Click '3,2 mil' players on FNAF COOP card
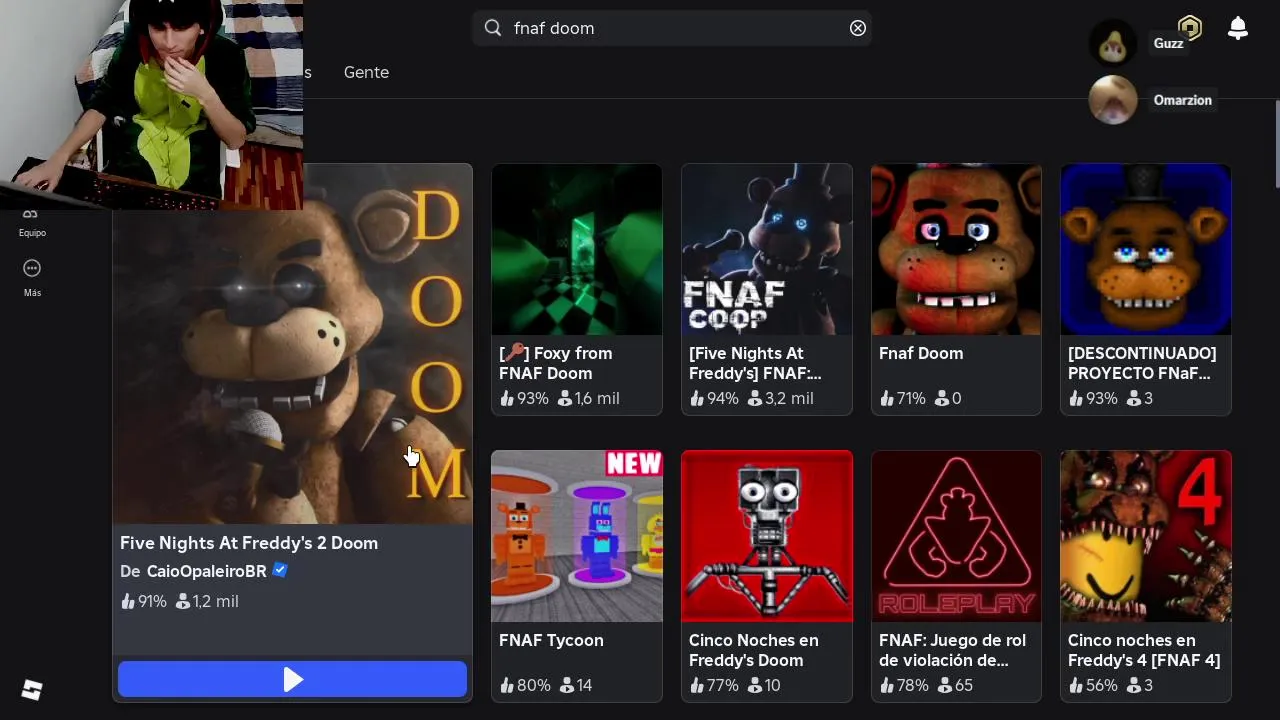1280x720 pixels. (779, 398)
